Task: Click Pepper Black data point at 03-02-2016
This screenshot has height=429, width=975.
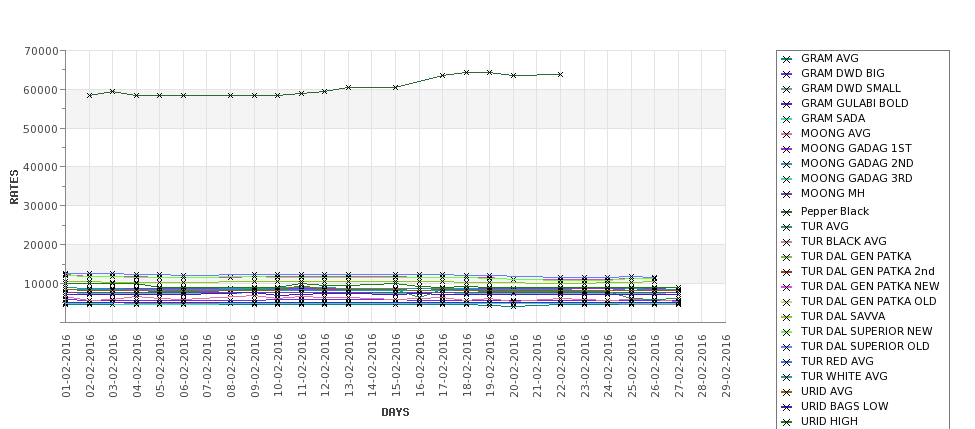Action: pos(113,91)
